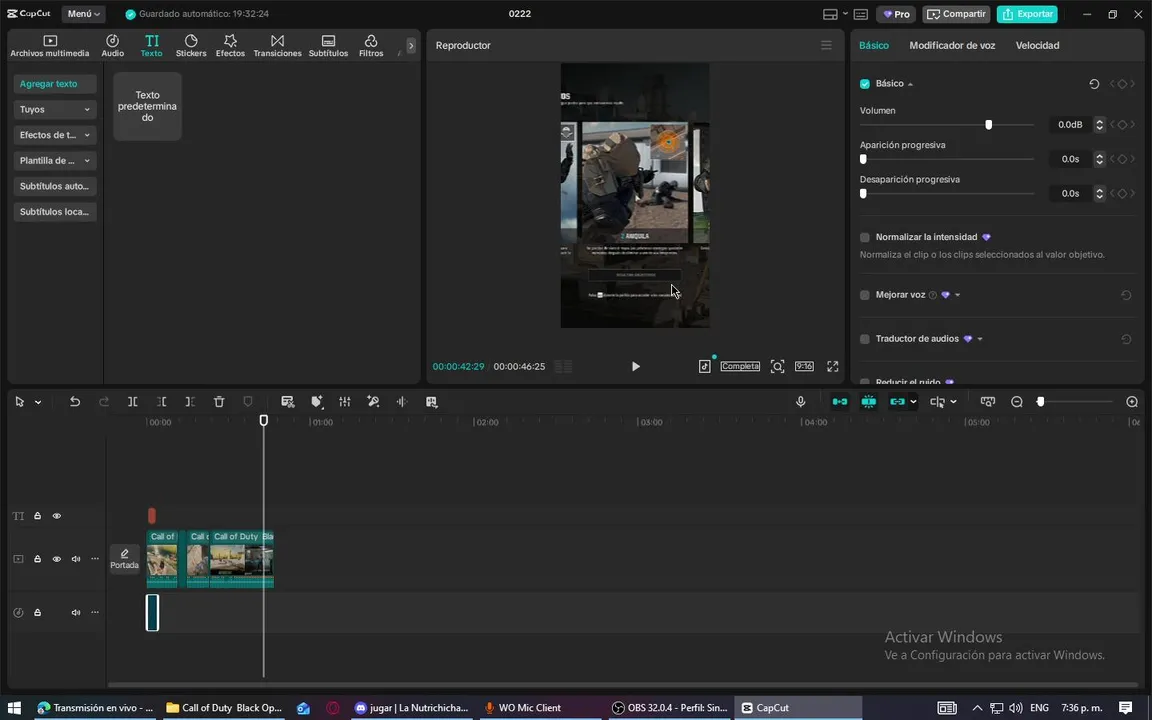Expand the Tuyos category

click(54, 109)
